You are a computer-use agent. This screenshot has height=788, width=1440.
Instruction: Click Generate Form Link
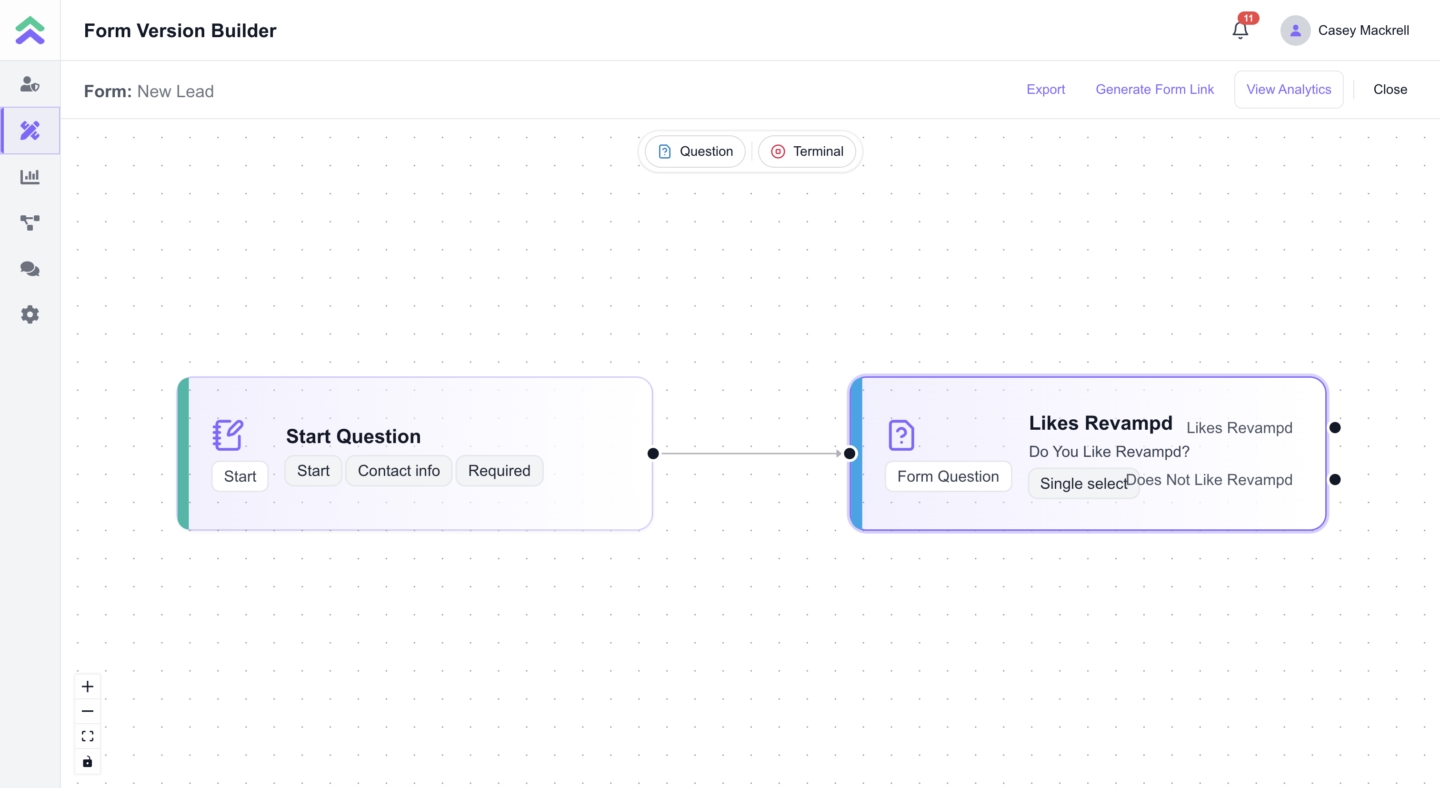pyautogui.click(x=1154, y=90)
